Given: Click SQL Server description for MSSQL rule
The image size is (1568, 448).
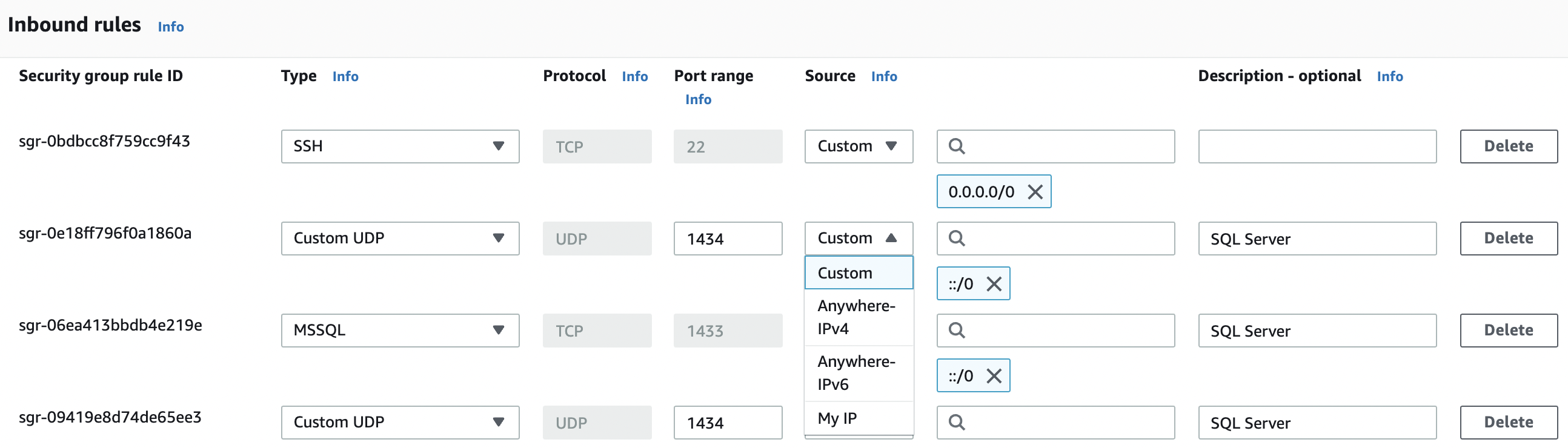Looking at the screenshot, I should pyautogui.click(x=1317, y=330).
